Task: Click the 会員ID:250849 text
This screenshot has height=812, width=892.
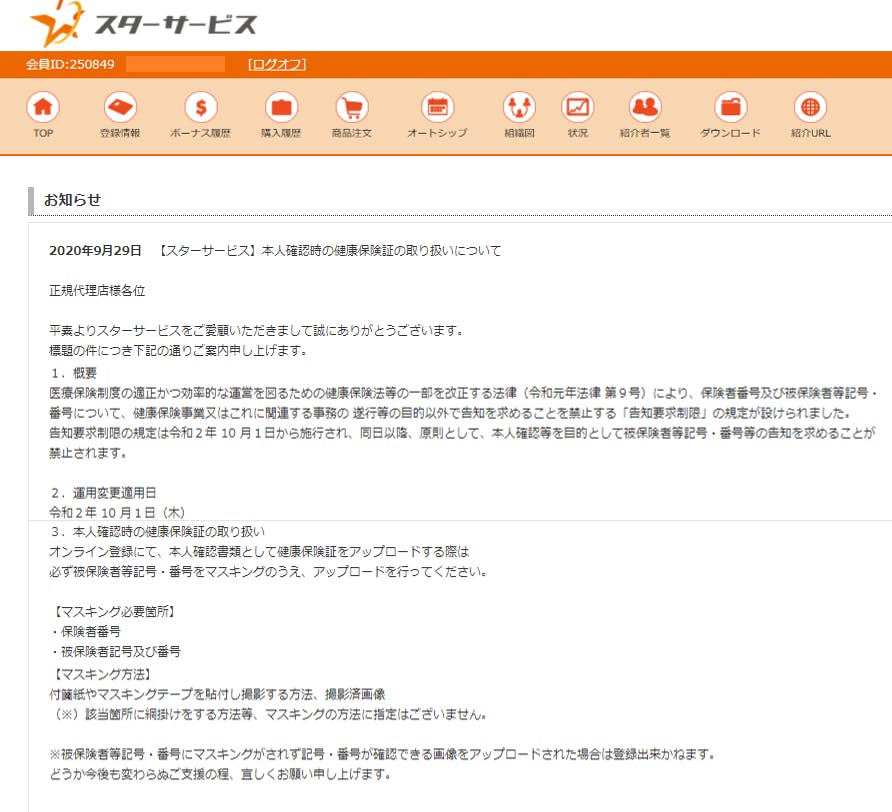Action: (x=70, y=65)
